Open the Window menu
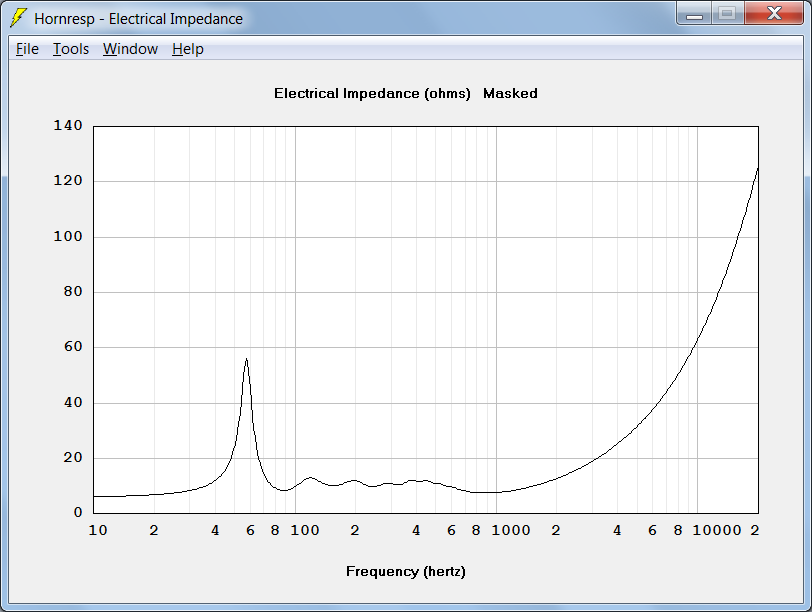Image resolution: width=812 pixels, height=612 pixels. coord(130,49)
